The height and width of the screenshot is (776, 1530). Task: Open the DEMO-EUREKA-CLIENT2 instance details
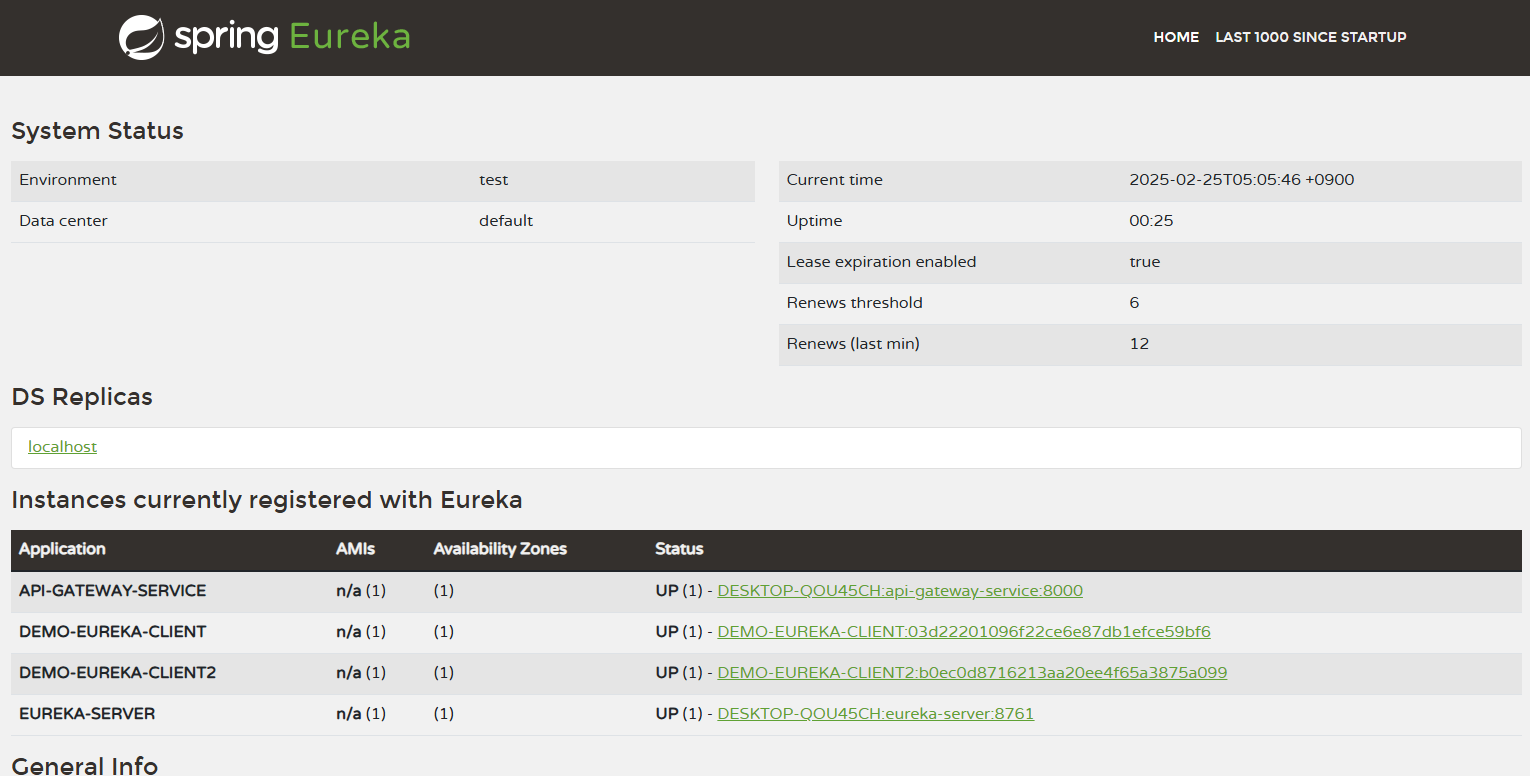pyautogui.click(x=971, y=672)
